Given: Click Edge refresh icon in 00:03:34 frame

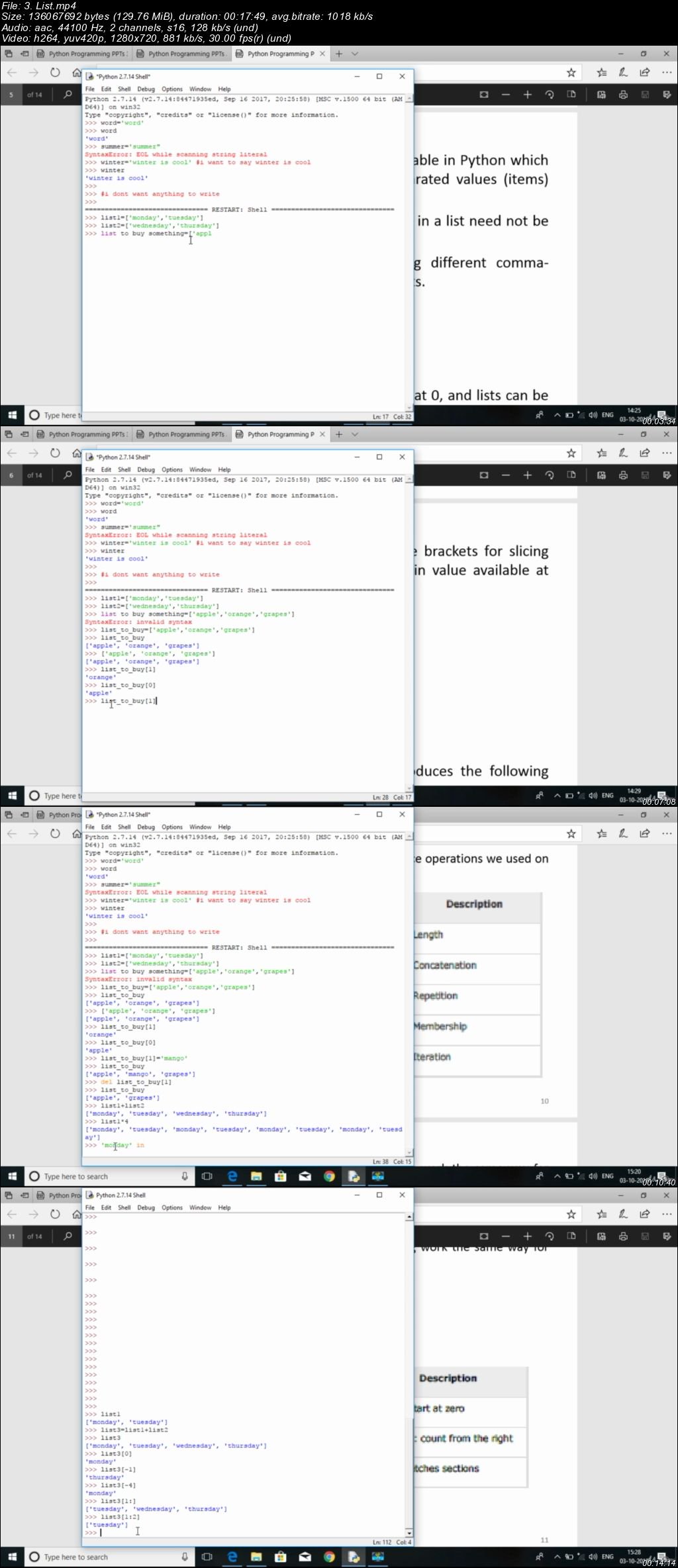Looking at the screenshot, I should pos(55,73).
